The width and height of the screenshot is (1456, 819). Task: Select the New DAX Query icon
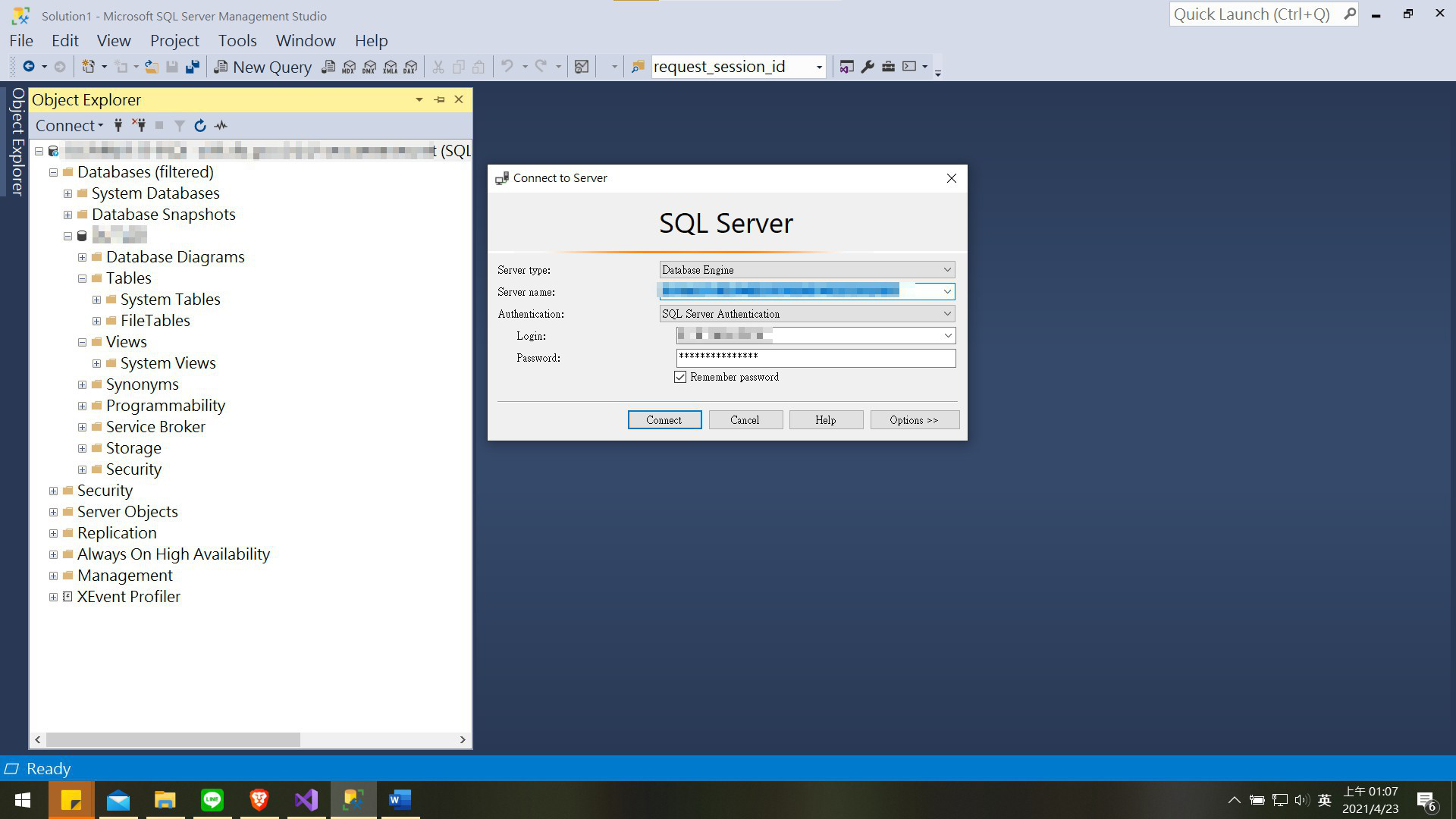point(409,67)
